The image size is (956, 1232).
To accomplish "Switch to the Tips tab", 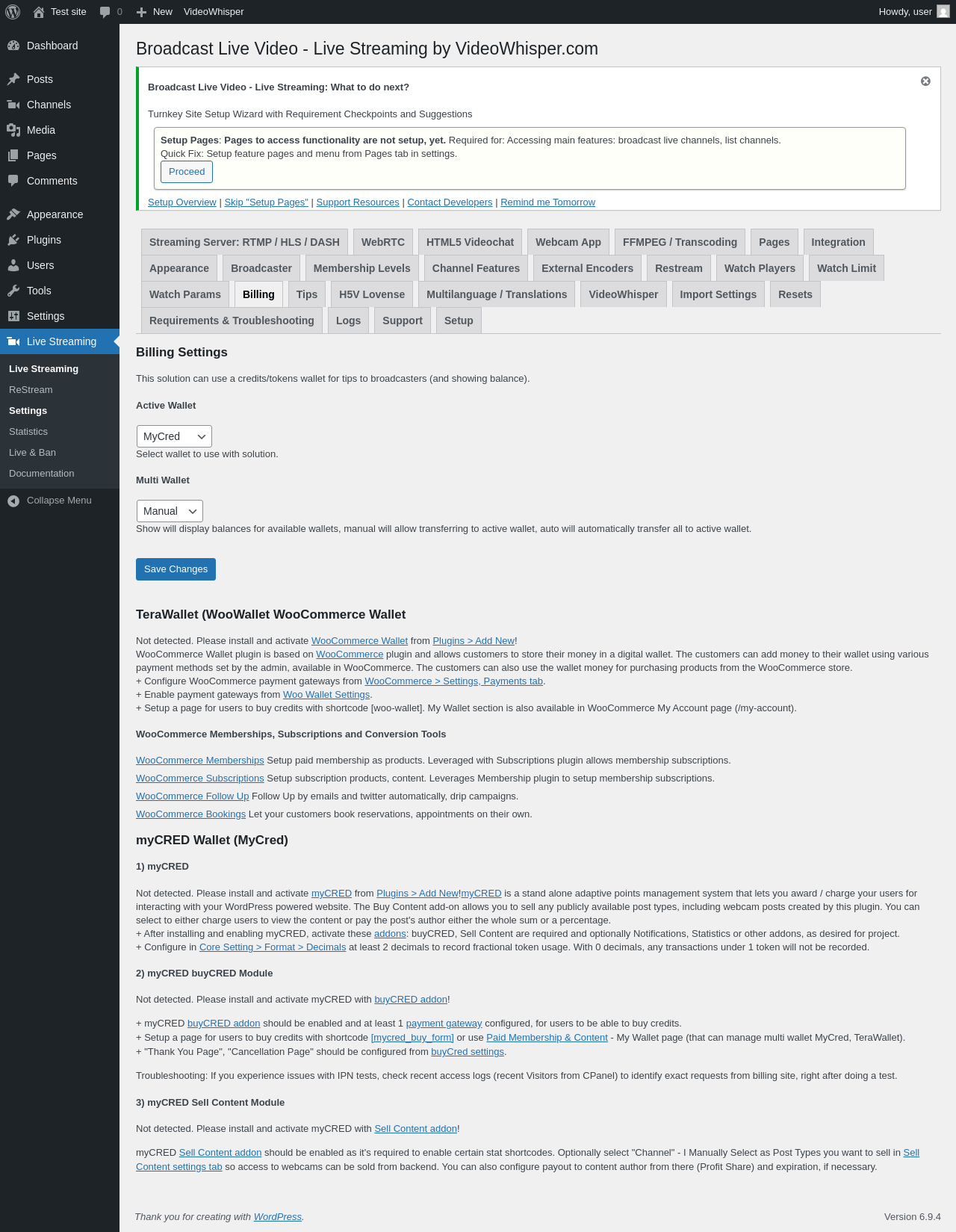I will 307,294.
